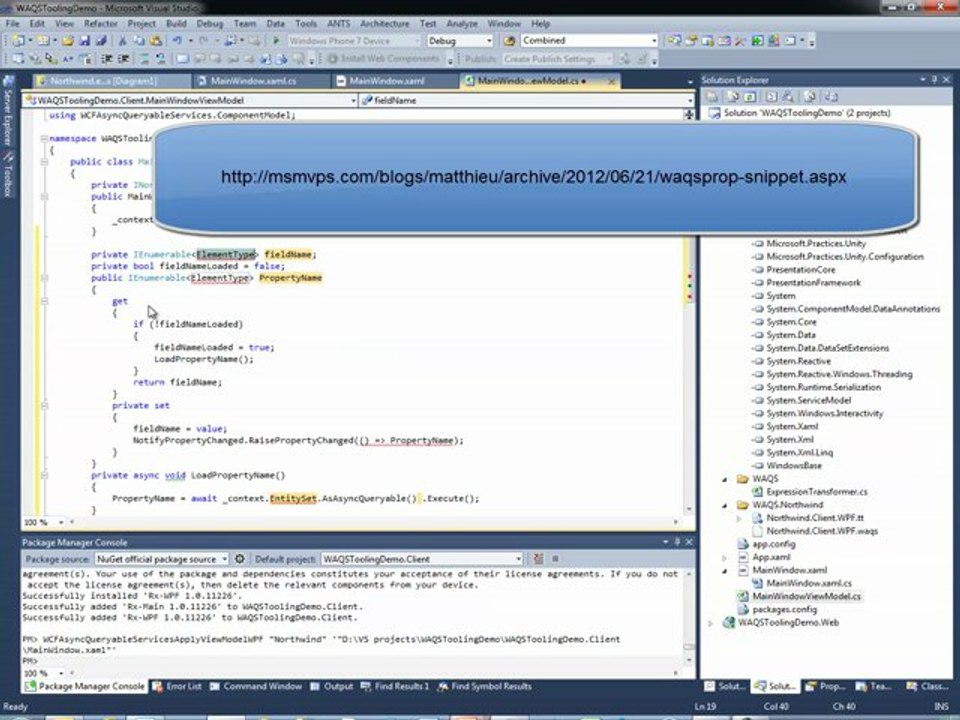
Task: Select ExpressionTransformer.cs in Solution Explorer
Action: pos(816,492)
